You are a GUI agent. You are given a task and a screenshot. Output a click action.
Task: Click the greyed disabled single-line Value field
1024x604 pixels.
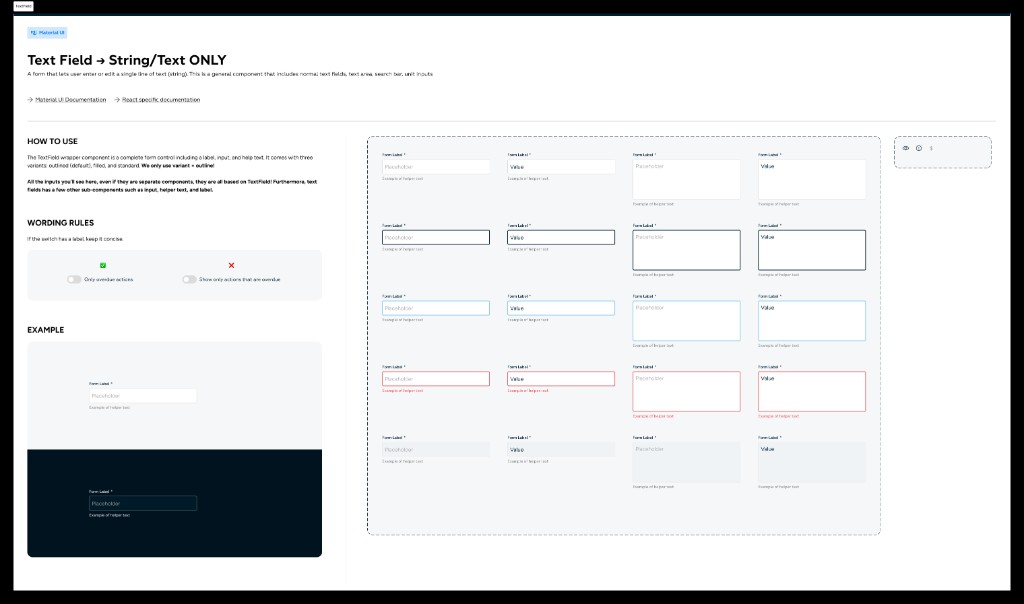coord(561,449)
